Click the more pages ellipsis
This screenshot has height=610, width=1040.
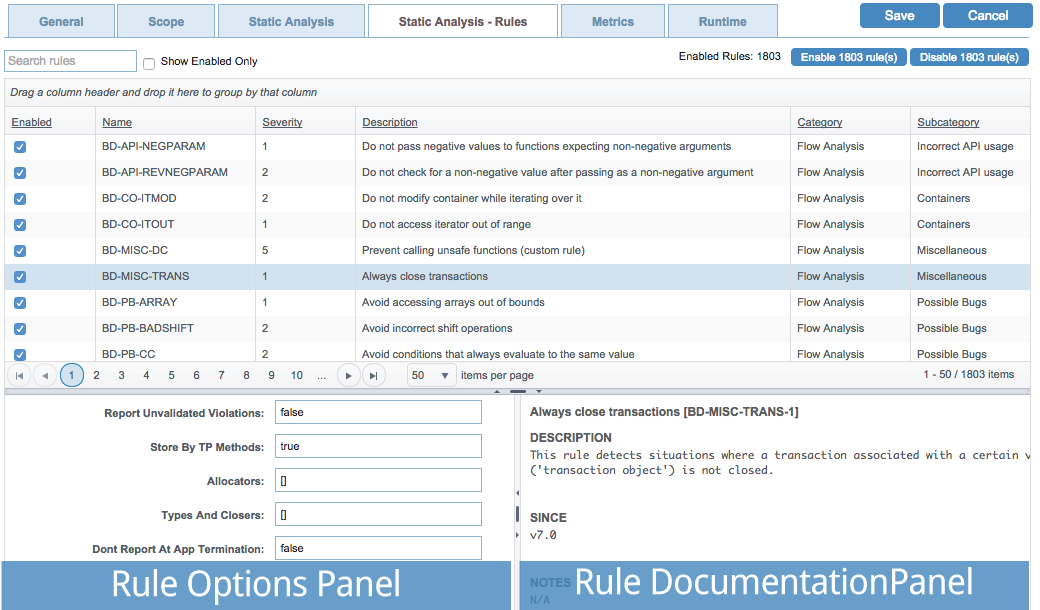coord(322,375)
